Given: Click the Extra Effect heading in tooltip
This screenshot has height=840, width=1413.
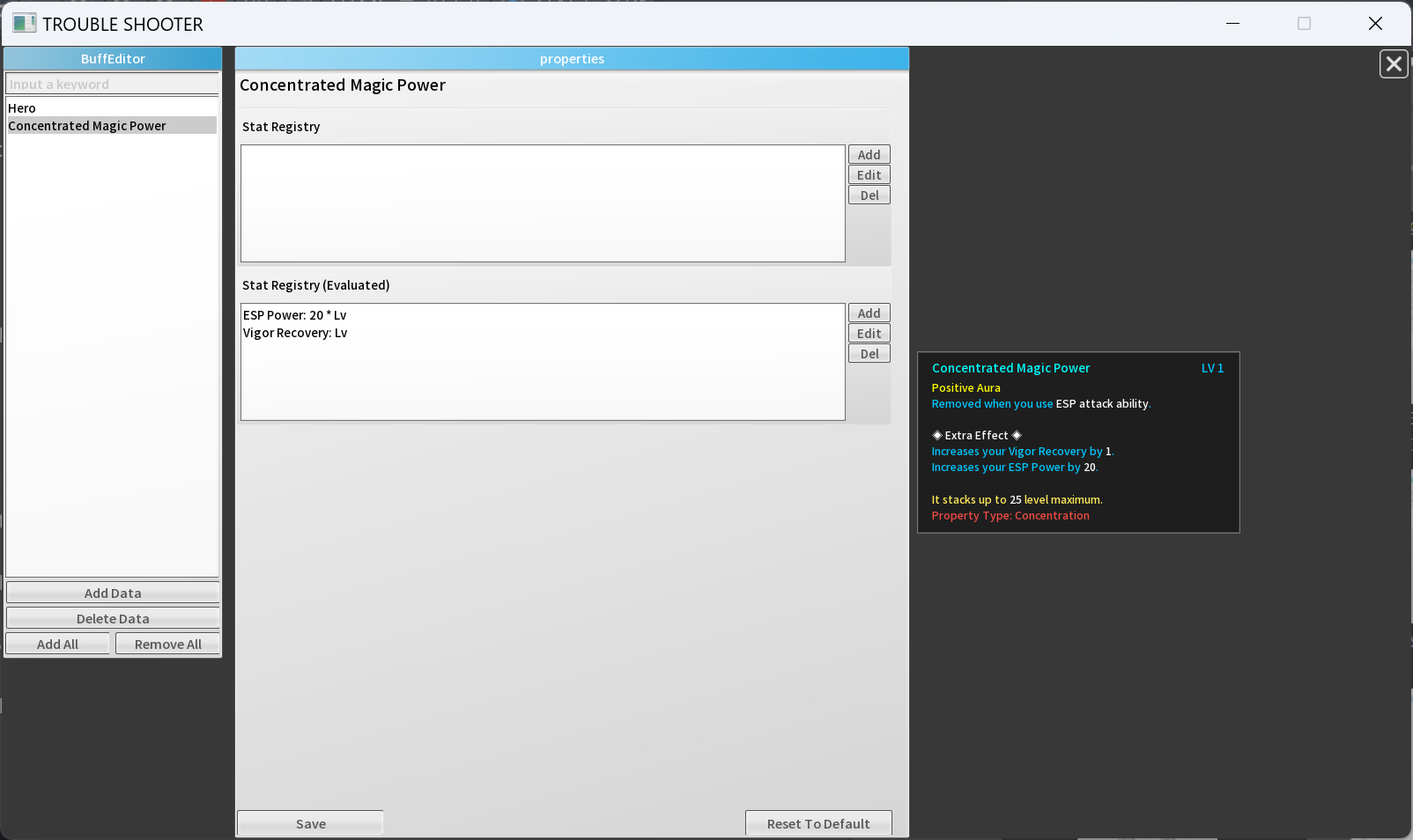Looking at the screenshot, I should [x=976, y=435].
